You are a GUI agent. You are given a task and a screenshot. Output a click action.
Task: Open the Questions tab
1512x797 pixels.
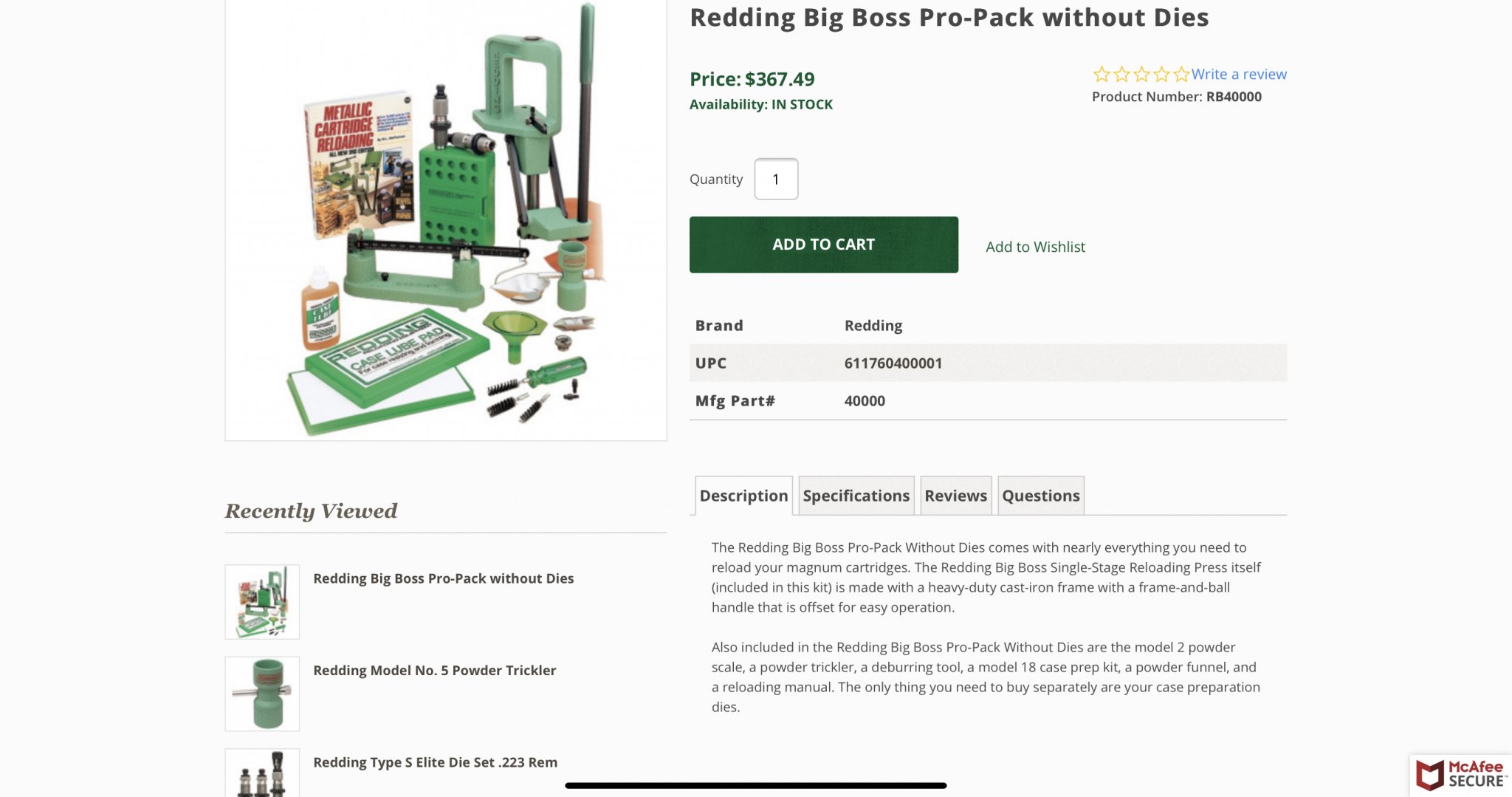click(1040, 496)
